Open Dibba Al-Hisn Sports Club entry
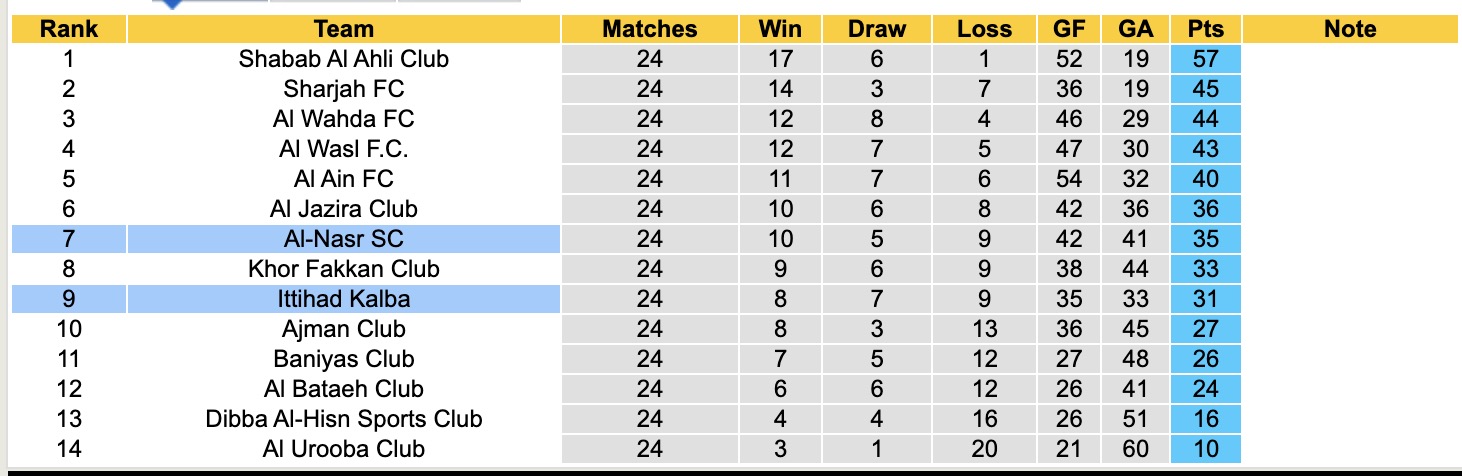This screenshot has height=476, width=1462. (x=343, y=419)
